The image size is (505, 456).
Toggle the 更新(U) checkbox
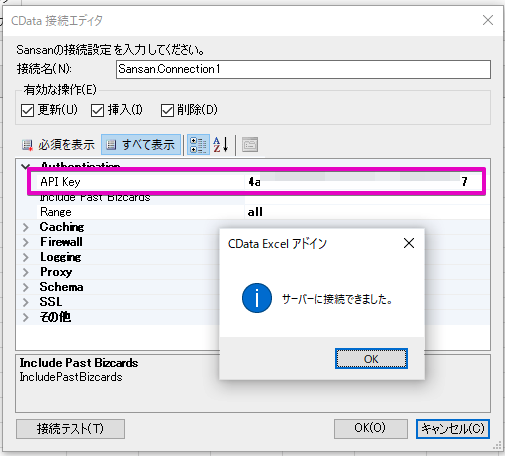click(x=27, y=110)
